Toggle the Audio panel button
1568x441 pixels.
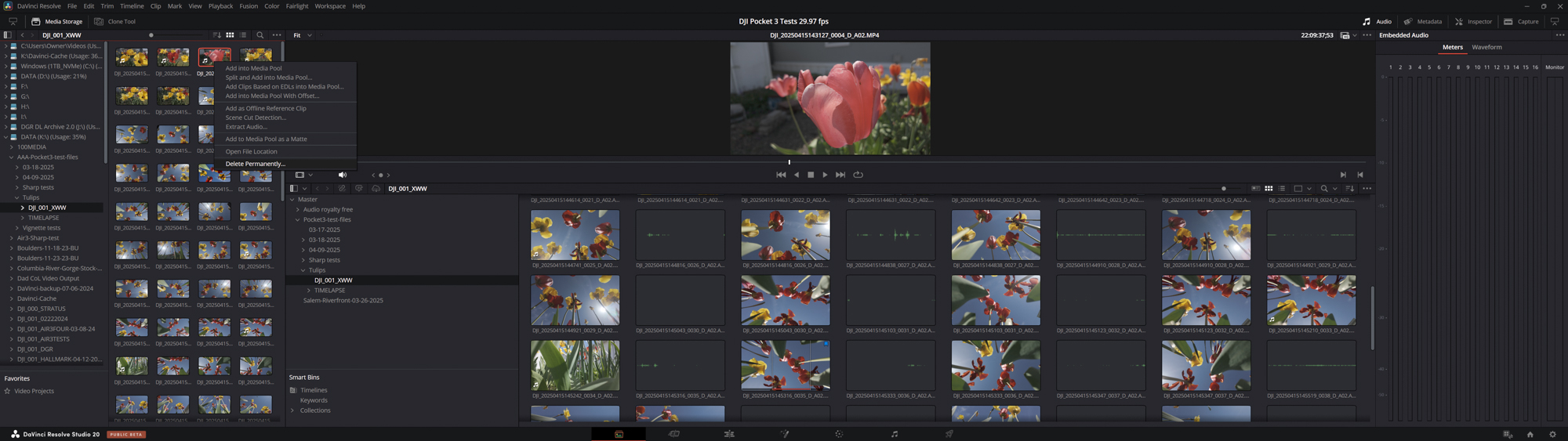coord(1377,21)
